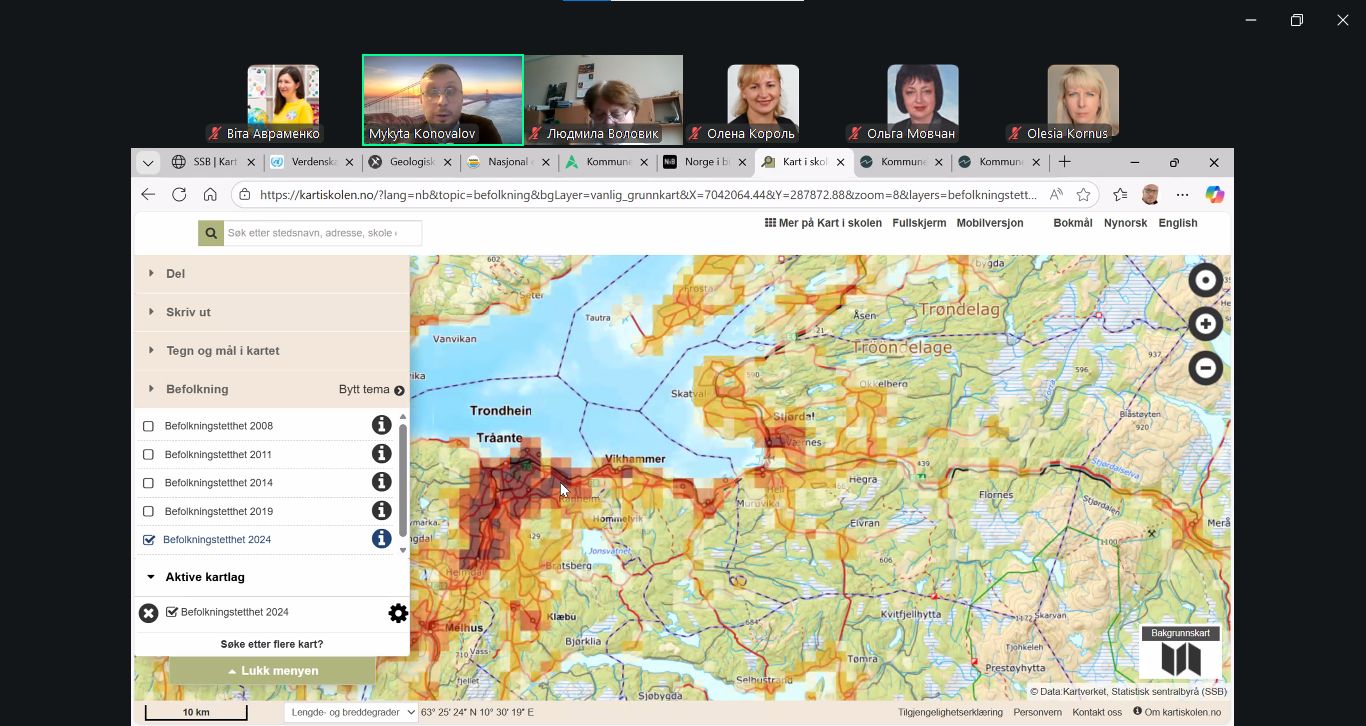
Task: Show info for Befolkningstetthet 2019
Action: [381, 510]
